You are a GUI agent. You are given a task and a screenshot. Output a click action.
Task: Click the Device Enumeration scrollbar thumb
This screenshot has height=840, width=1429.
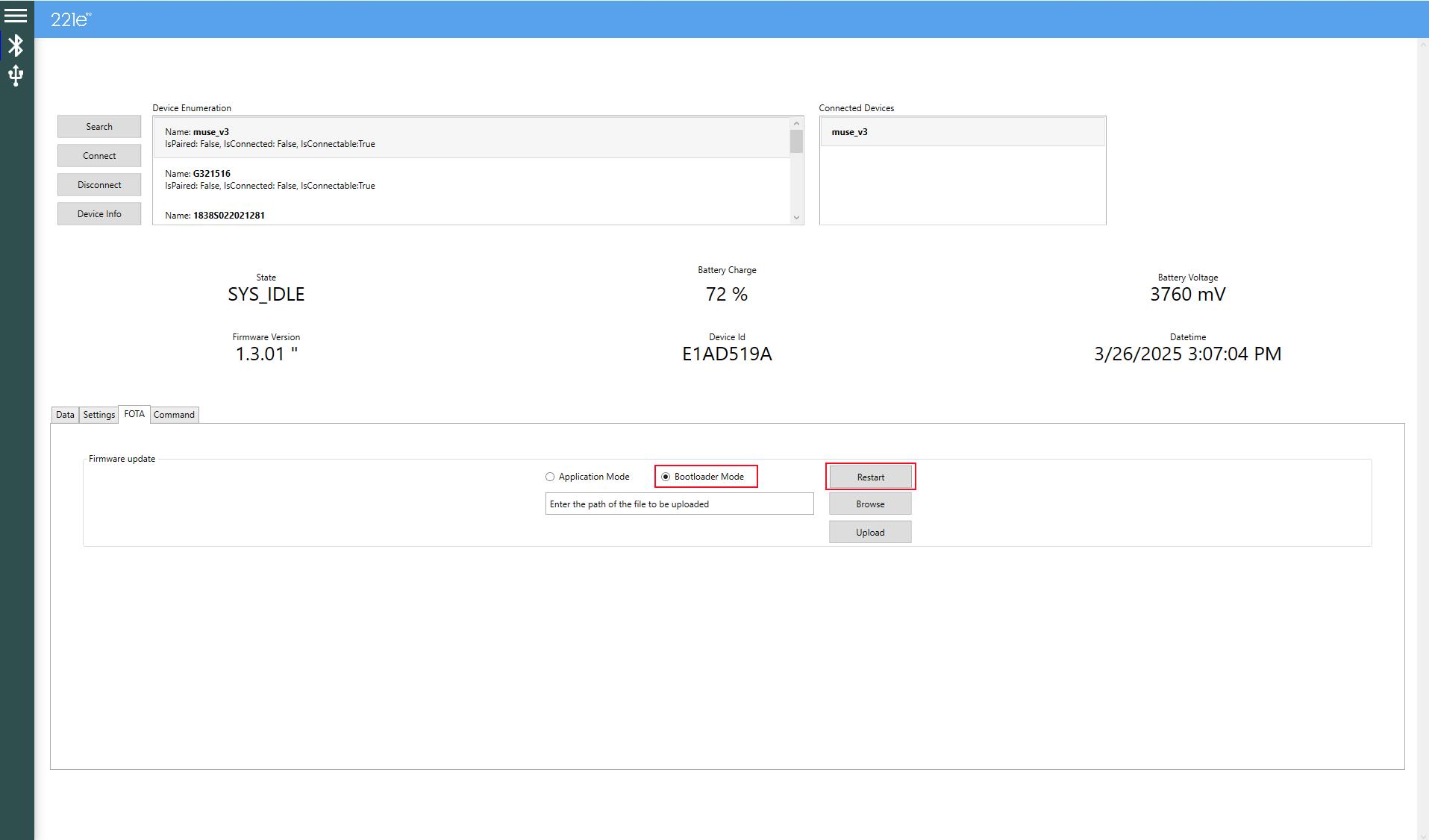point(796,141)
